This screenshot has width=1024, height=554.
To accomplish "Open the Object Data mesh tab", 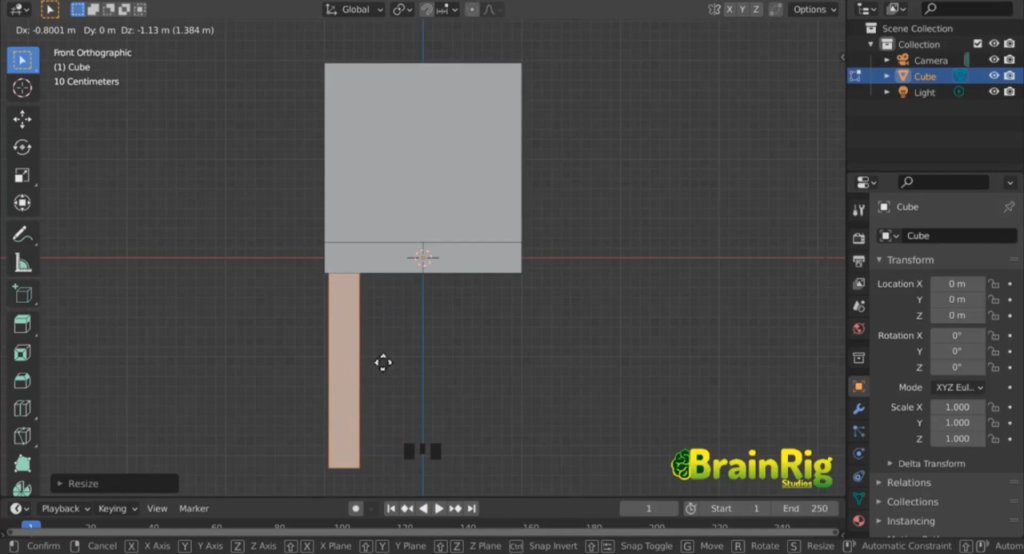I will [859, 498].
